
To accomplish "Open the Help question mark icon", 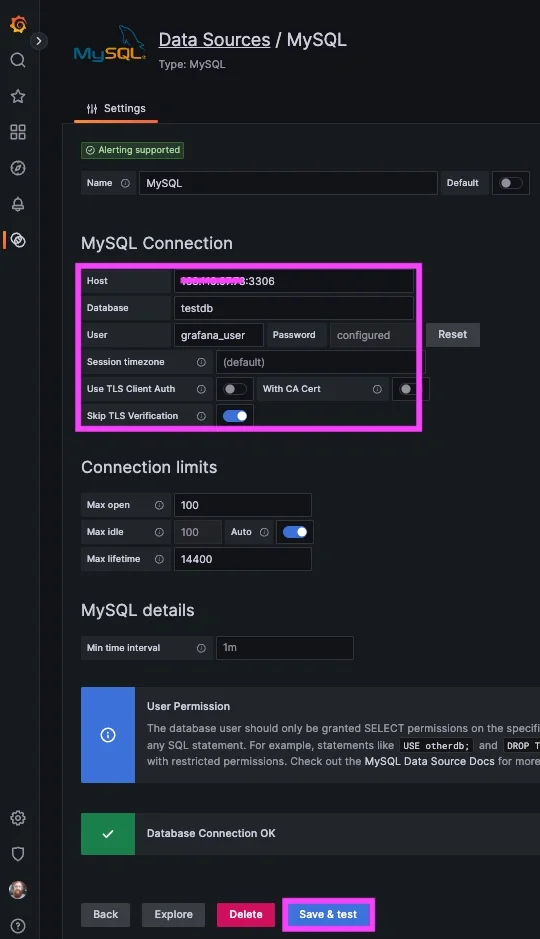I will click(x=18, y=925).
